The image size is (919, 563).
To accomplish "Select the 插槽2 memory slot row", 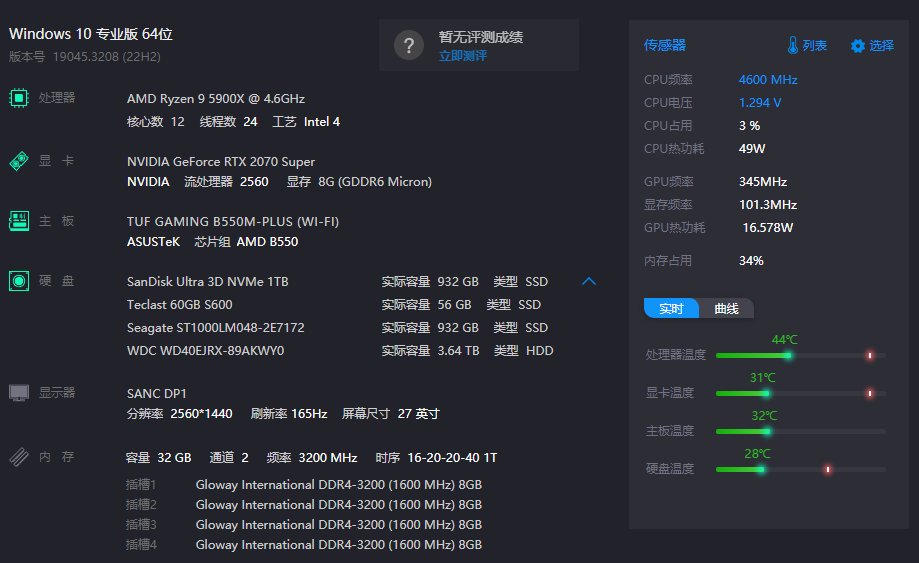I will coord(304,504).
